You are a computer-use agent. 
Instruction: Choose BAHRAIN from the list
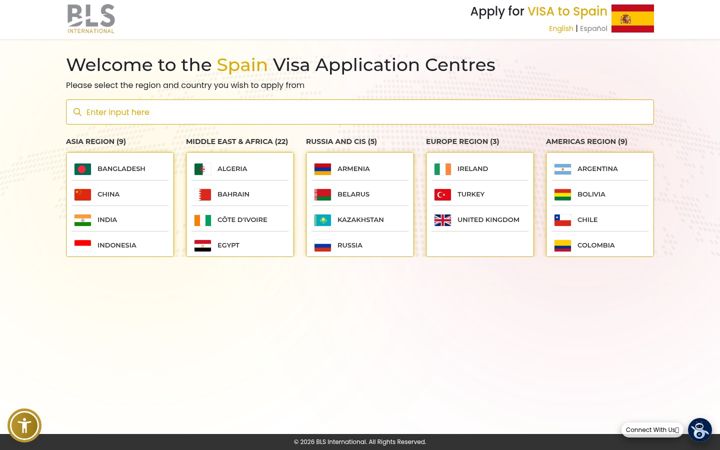point(233,195)
